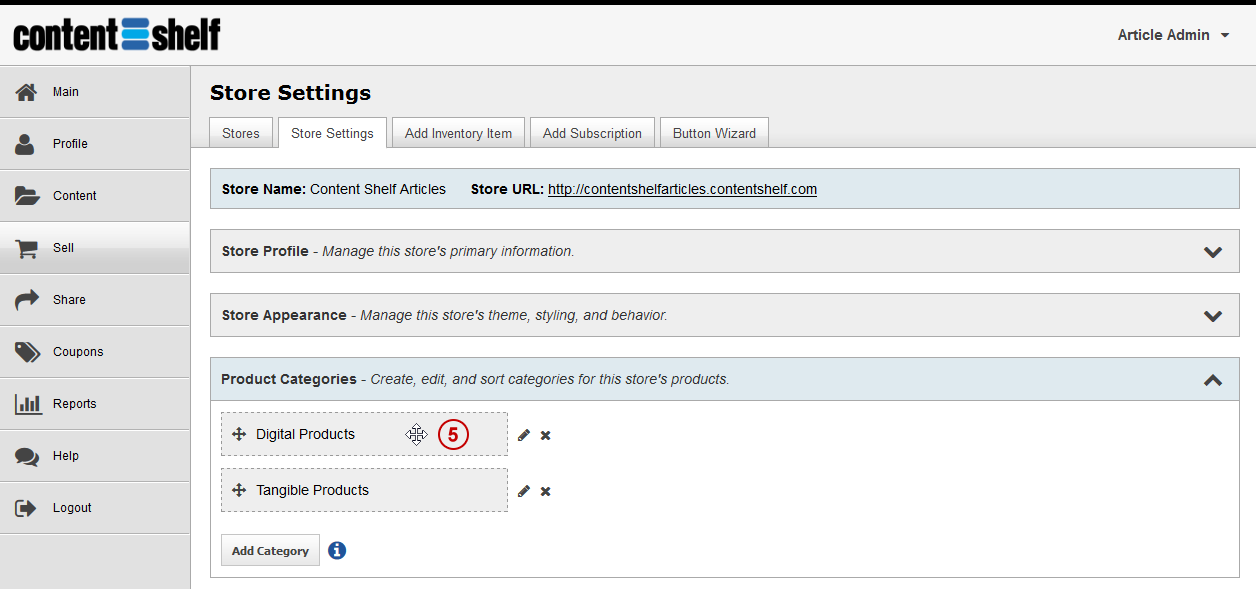Expand the Store Appearance section chevron
Image resolution: width=1256 pixels, height=589 pixels.
[1213, 316]
